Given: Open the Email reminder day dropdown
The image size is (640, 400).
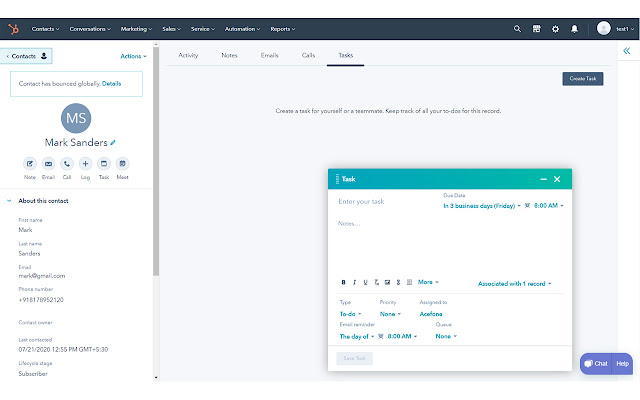Looking at the screenshot, I should (x=357, y=337).
